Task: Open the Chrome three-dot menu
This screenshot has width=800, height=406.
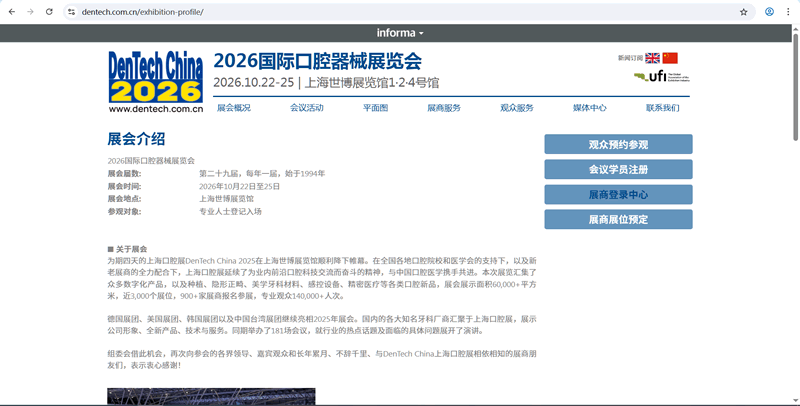Action: tap(788, 12)
